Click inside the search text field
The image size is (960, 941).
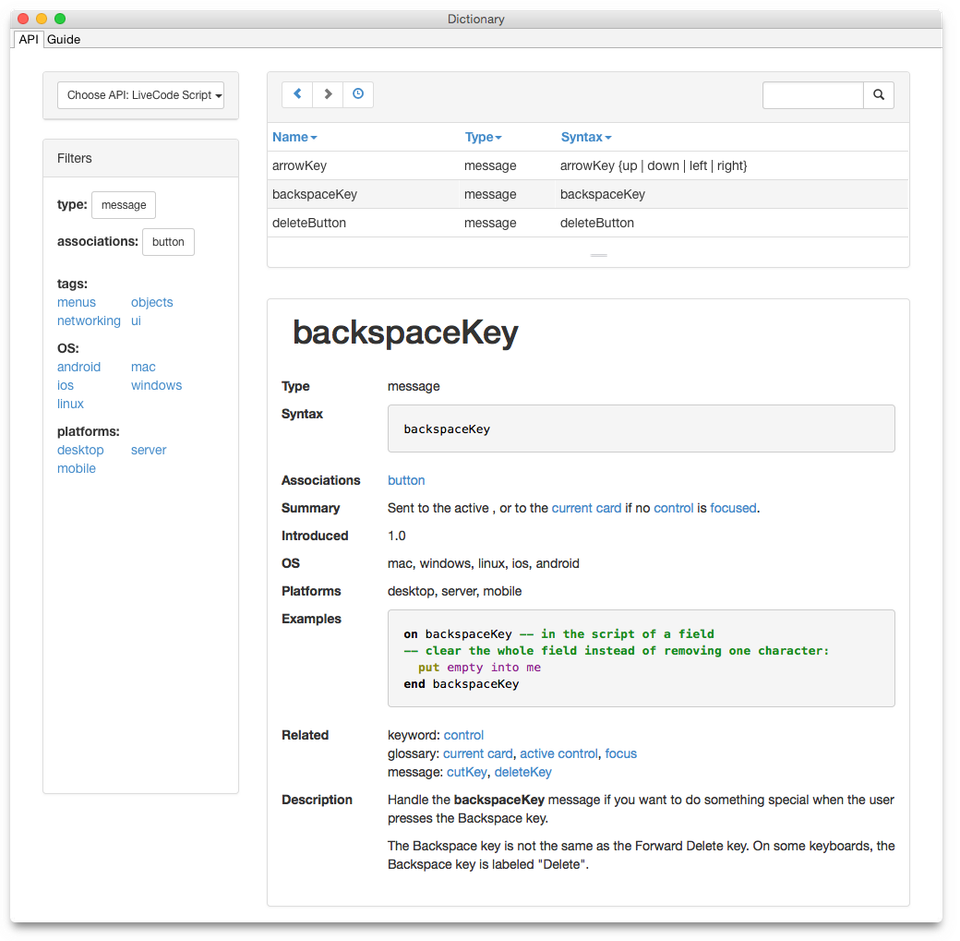tap(813, 94)
